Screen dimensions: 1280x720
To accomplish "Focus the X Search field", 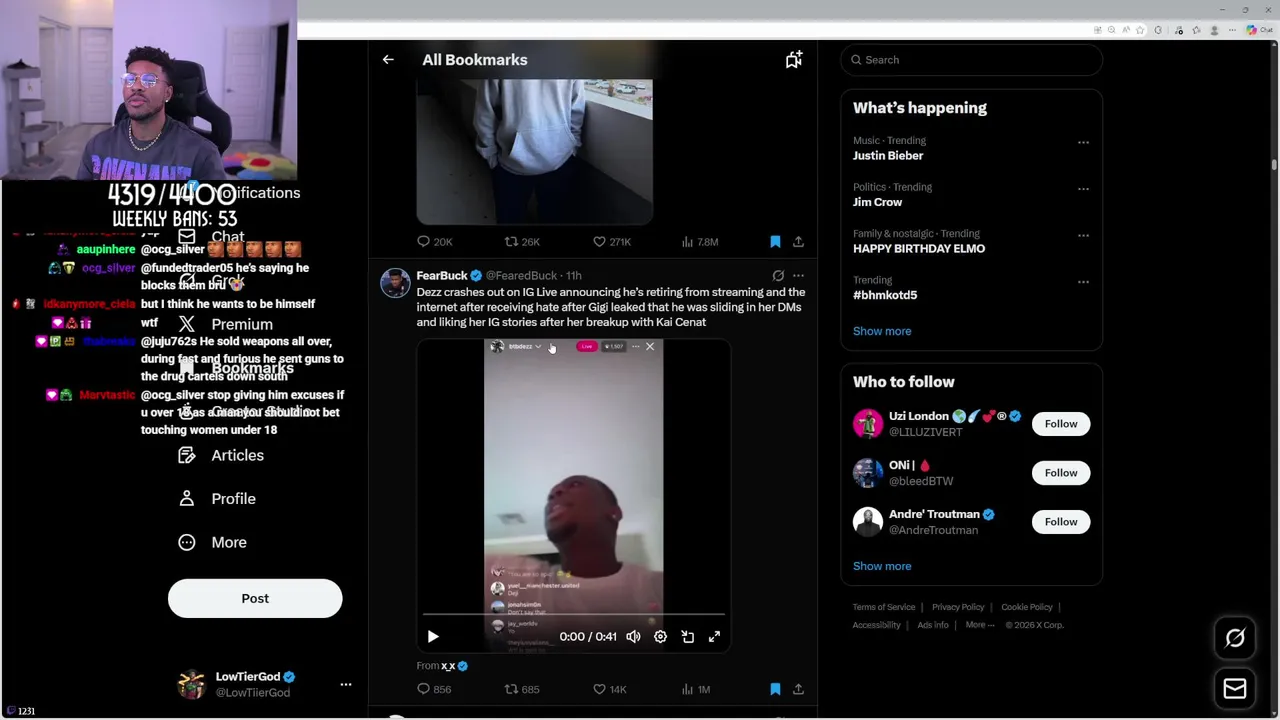I will (x=971, y=60).
